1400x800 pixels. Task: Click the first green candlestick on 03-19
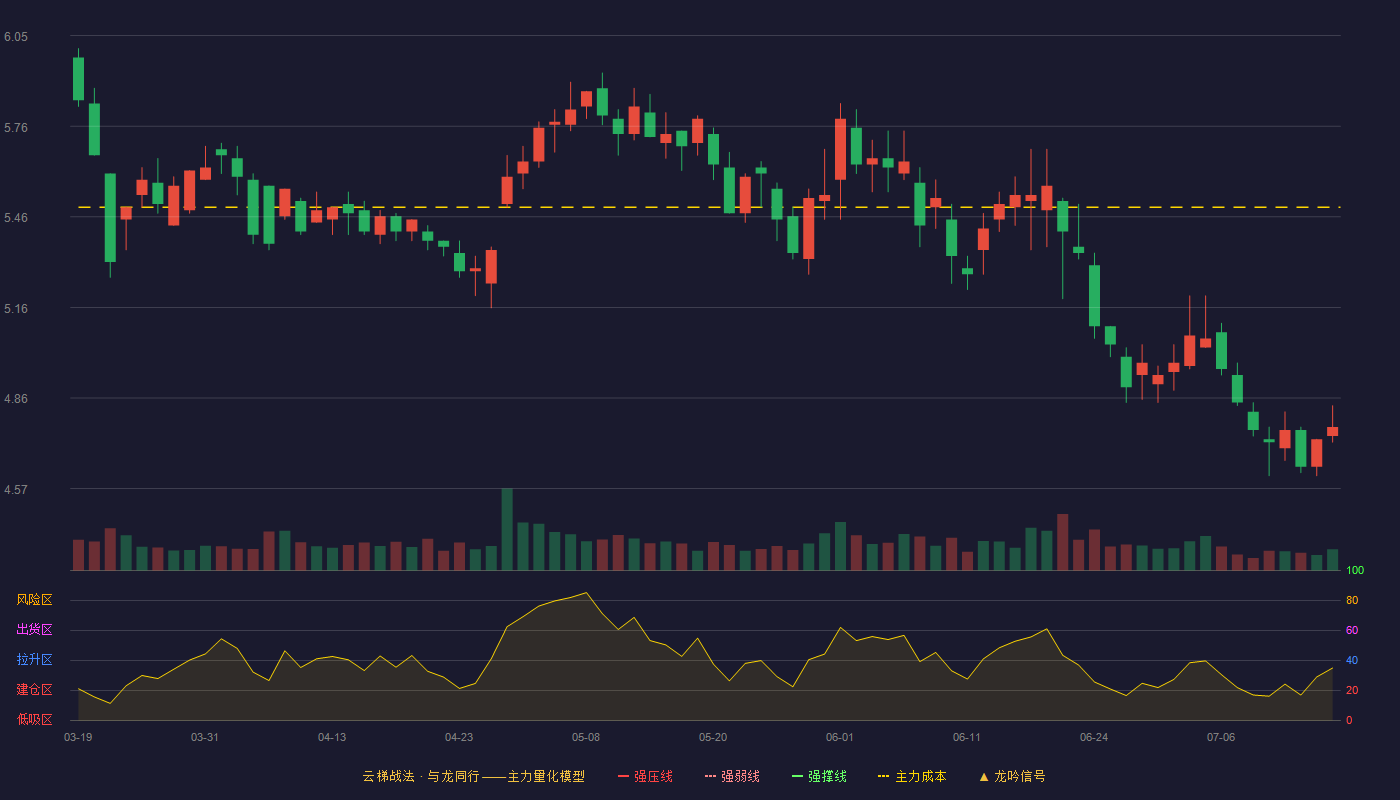click(78, 78)
